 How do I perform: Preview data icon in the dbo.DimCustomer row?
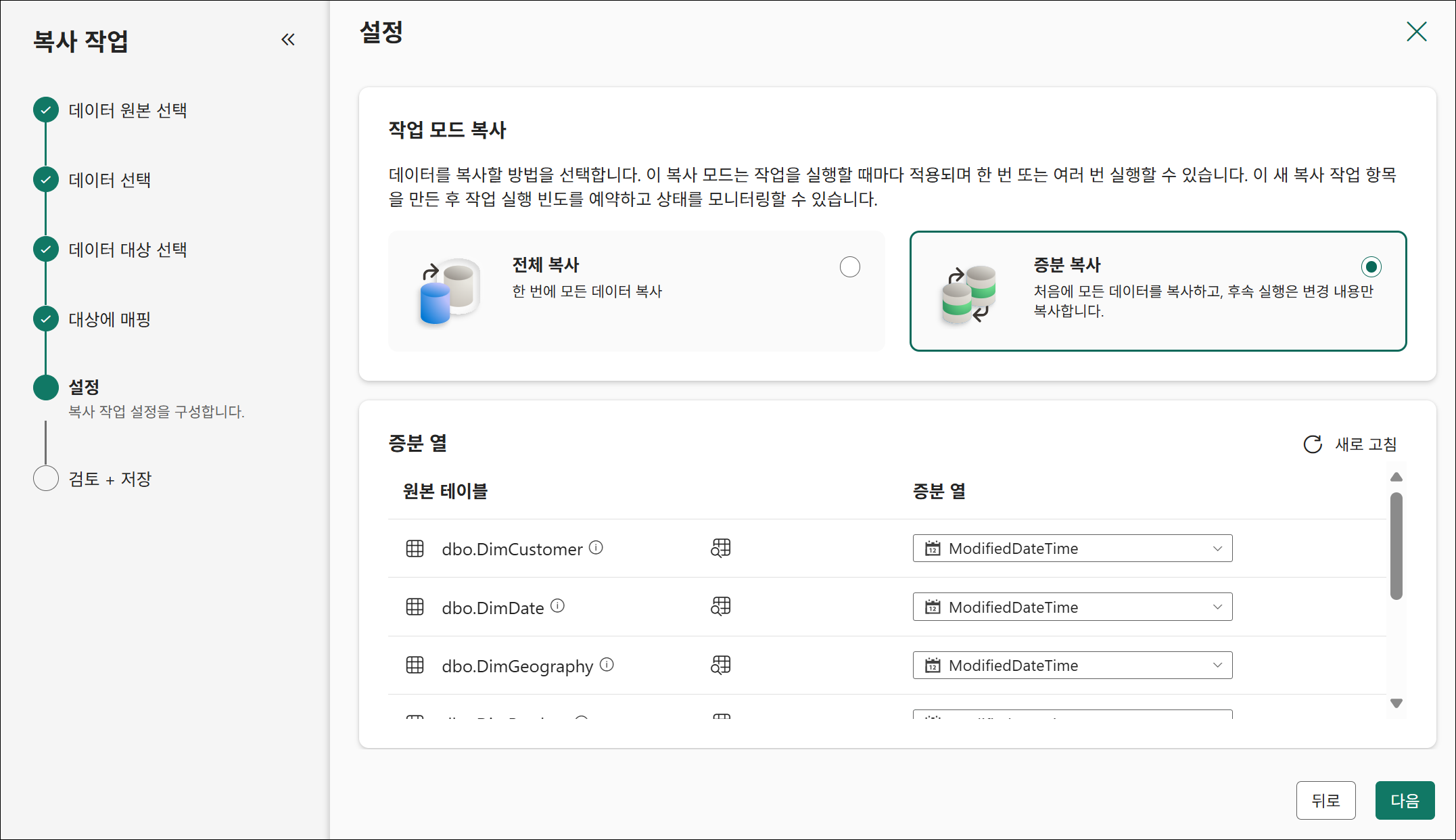tap(721, 548)
